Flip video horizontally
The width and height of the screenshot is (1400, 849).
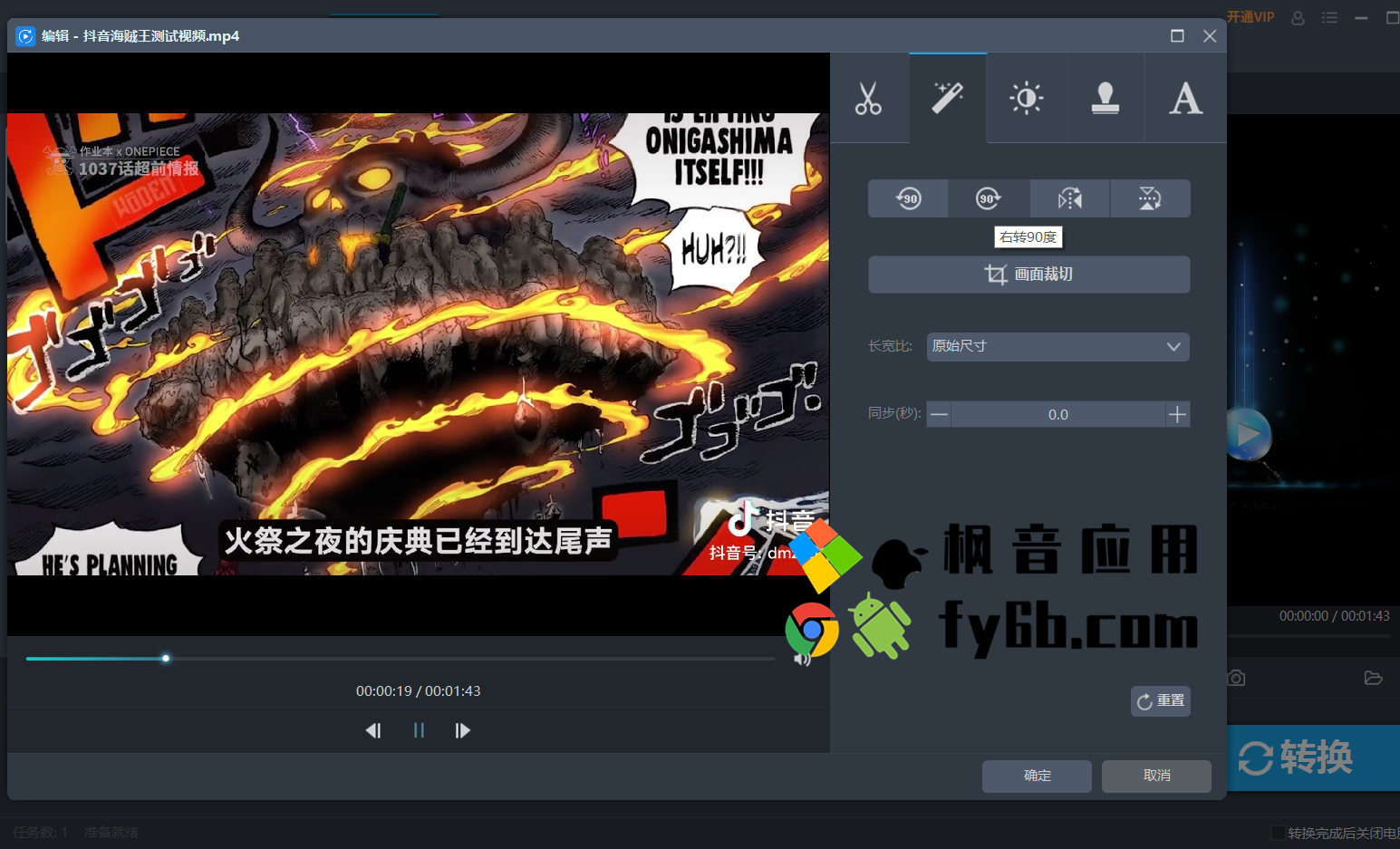(1069, 198)
